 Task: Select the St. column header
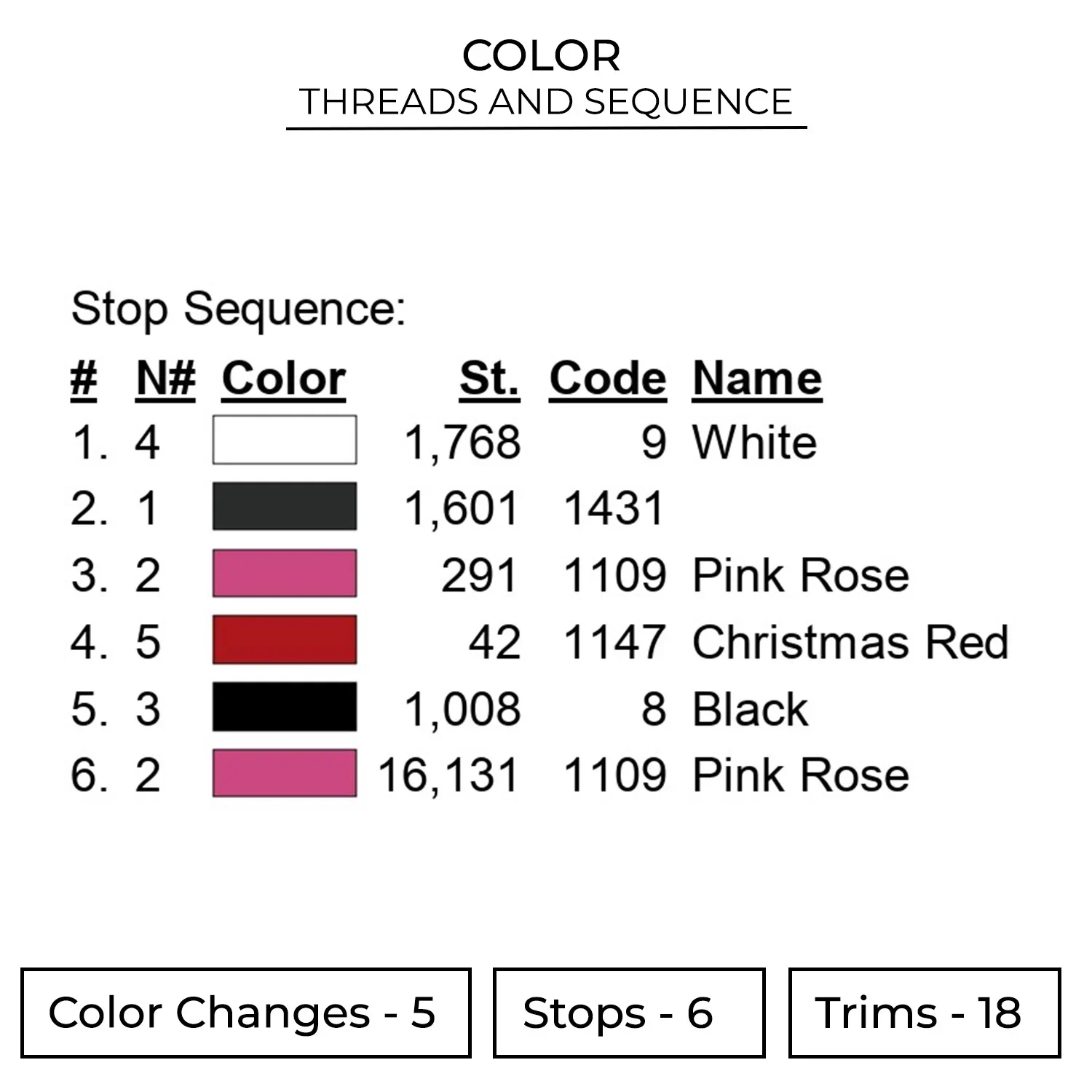tap(489, 379)
